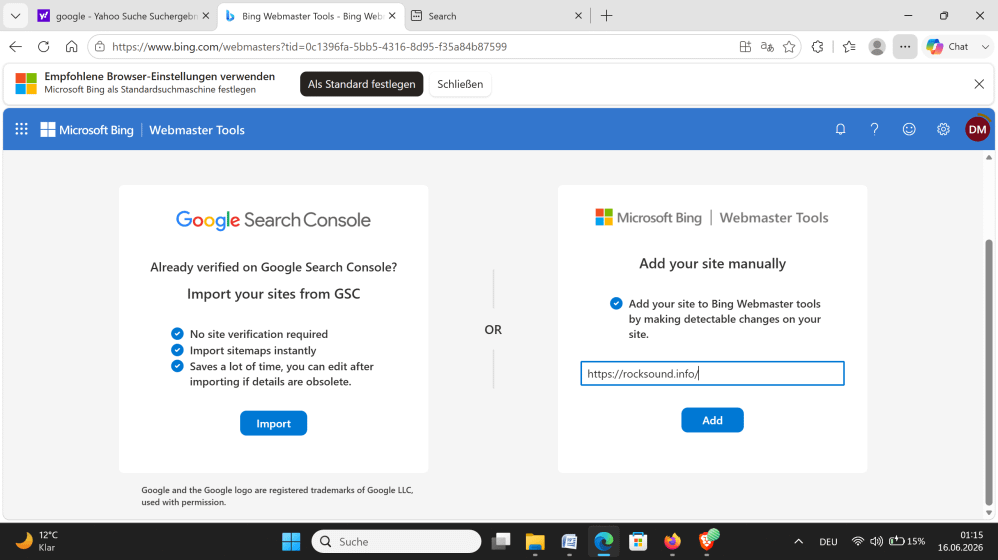Close the Search tab
The width and height of the screenshot is (998, 560).
click(578, 16)
